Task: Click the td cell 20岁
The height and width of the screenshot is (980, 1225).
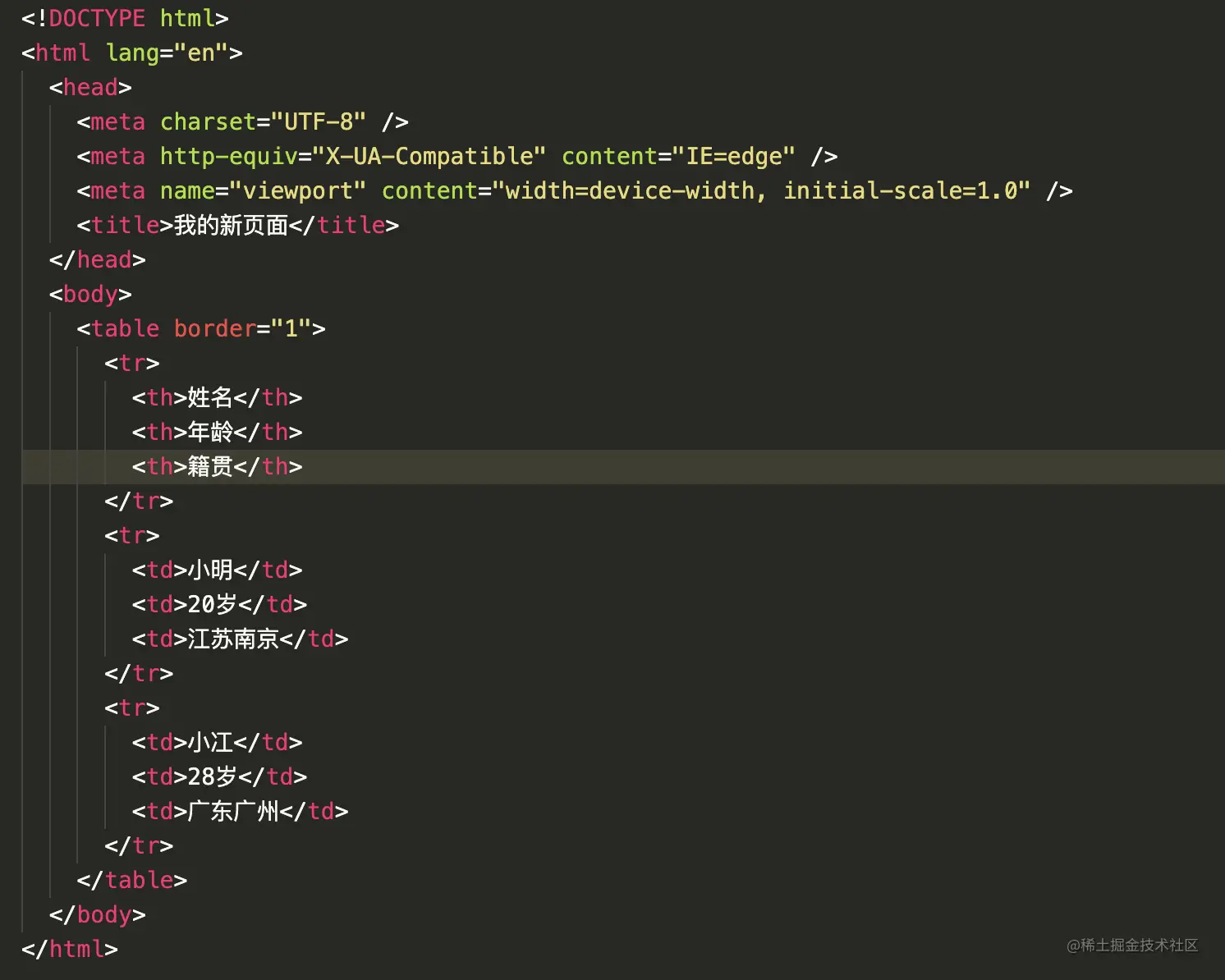Action: point(220,604)
